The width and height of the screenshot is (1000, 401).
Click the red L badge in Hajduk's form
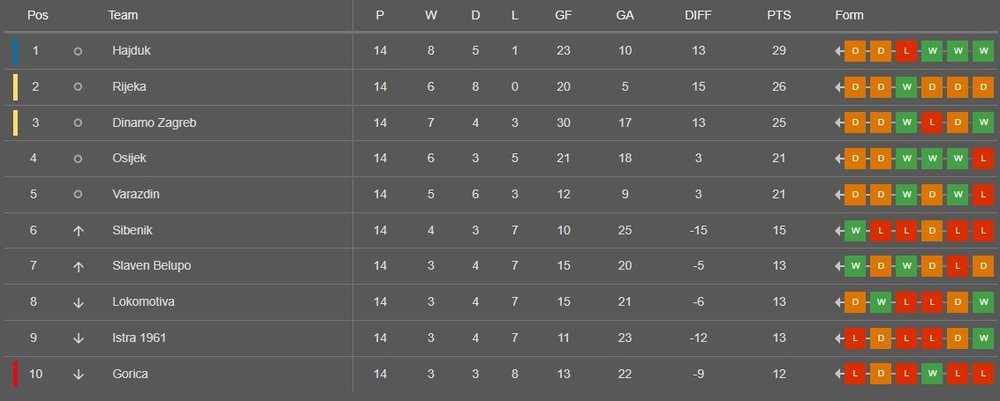coord(906,51)
